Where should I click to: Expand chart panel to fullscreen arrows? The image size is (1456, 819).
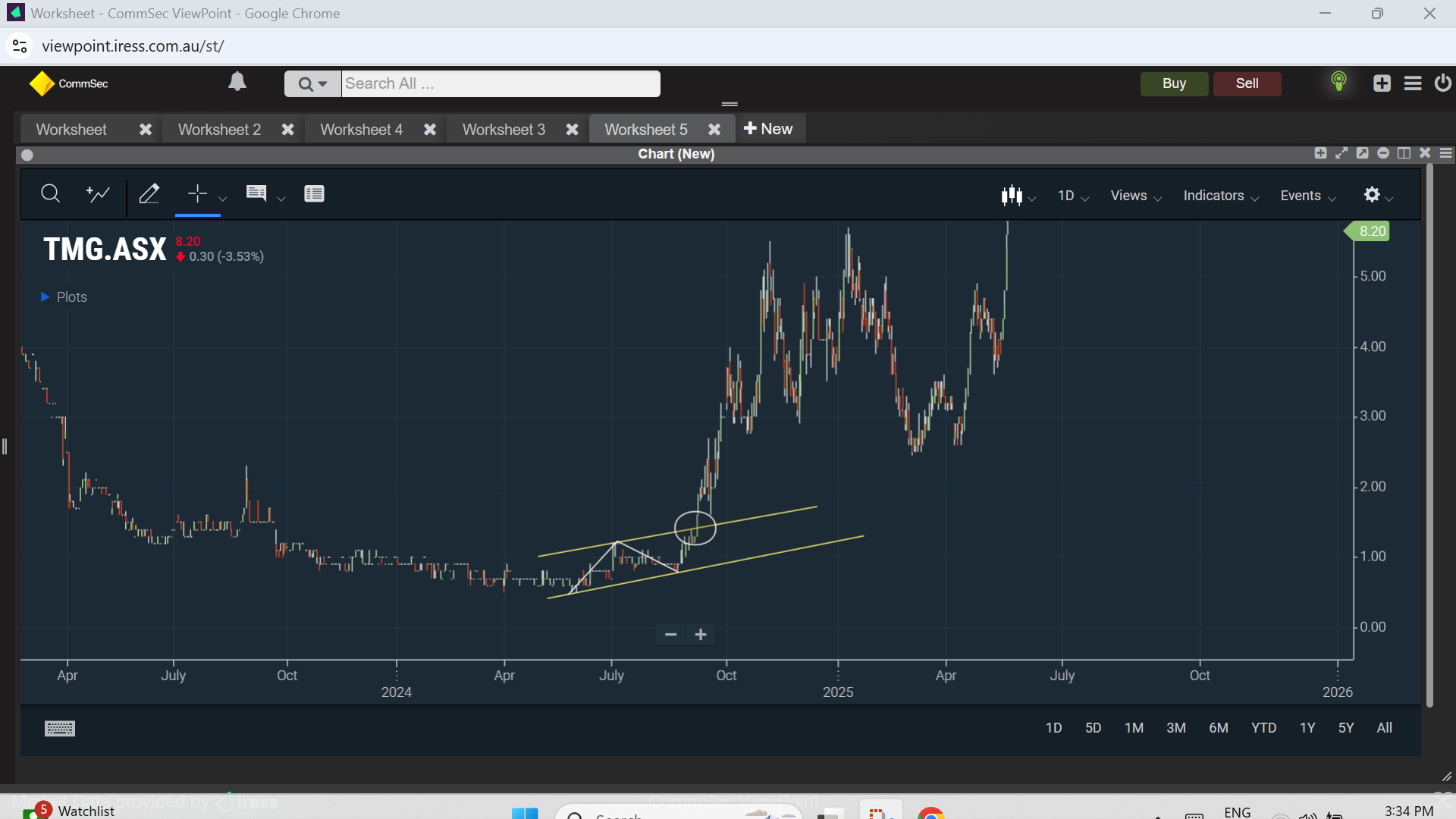click(1341, 153)
